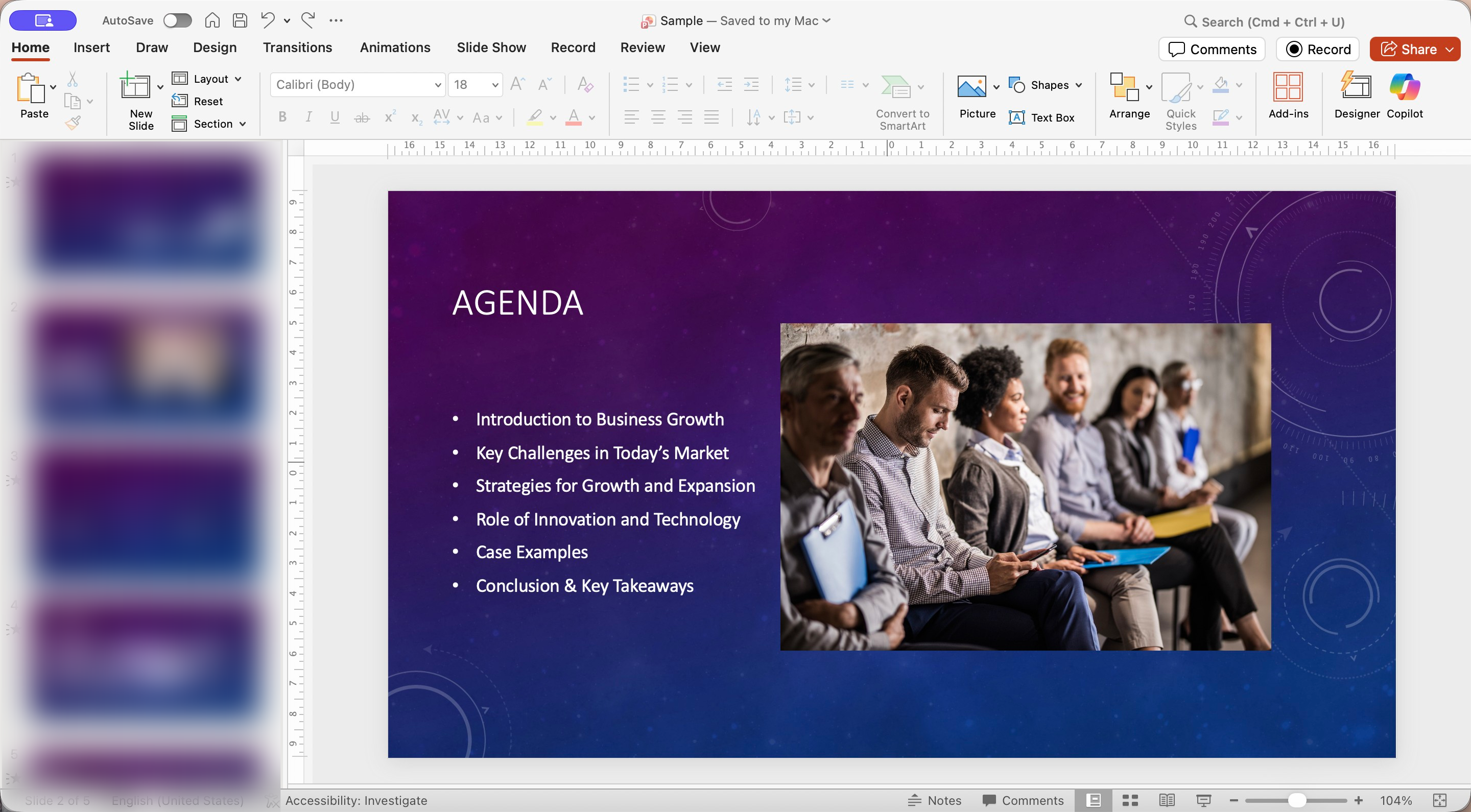Toggle Comments pane in status bar
The width and height of the screenshot is (1471, 812).
pyautogui.click(x=1023, y=800)
